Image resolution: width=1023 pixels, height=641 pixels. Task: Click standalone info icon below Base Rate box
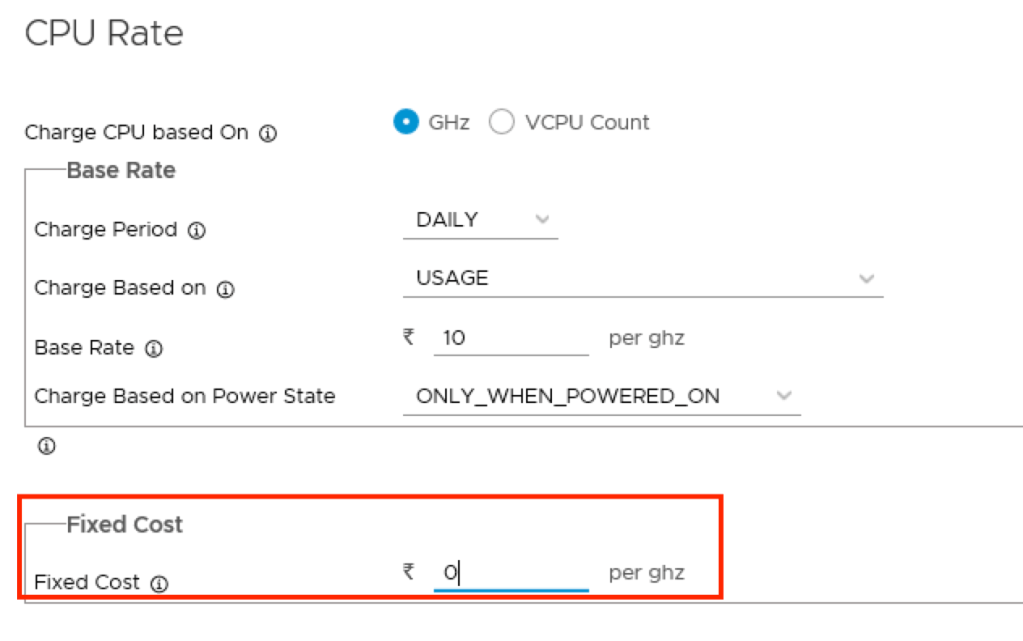pos(46,446)
